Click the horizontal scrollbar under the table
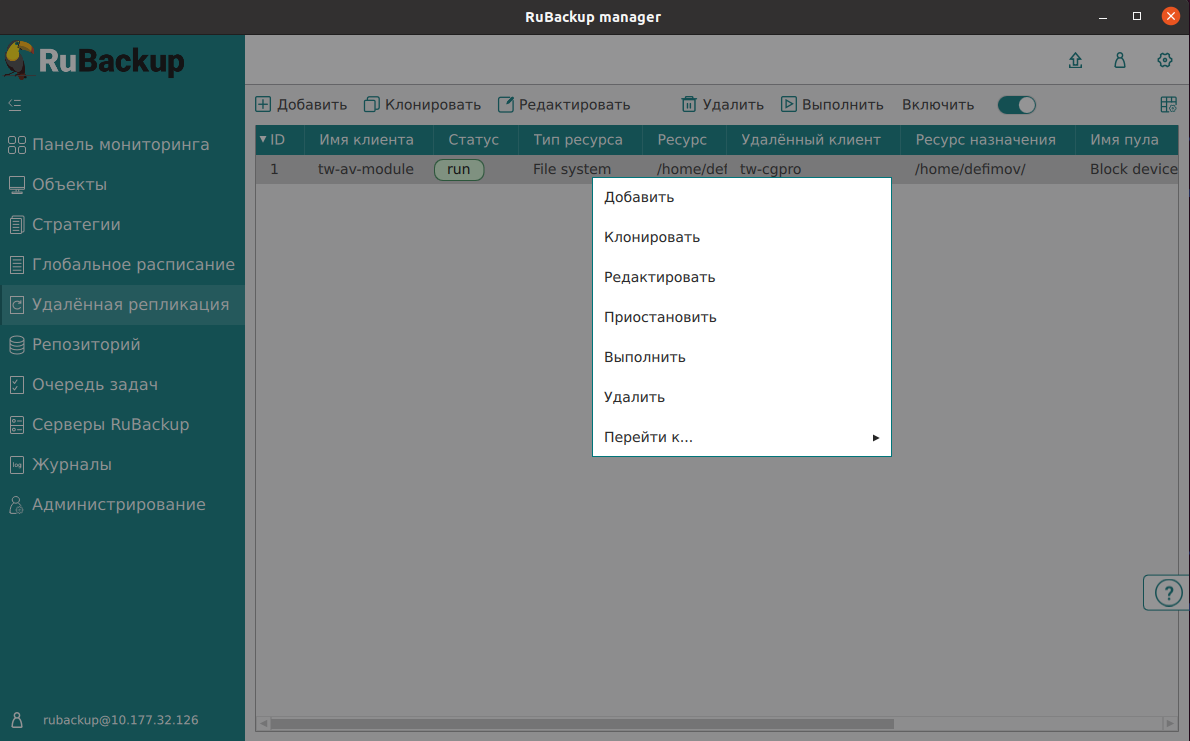The image size is (1190, 741). click(x=580, y=723)
